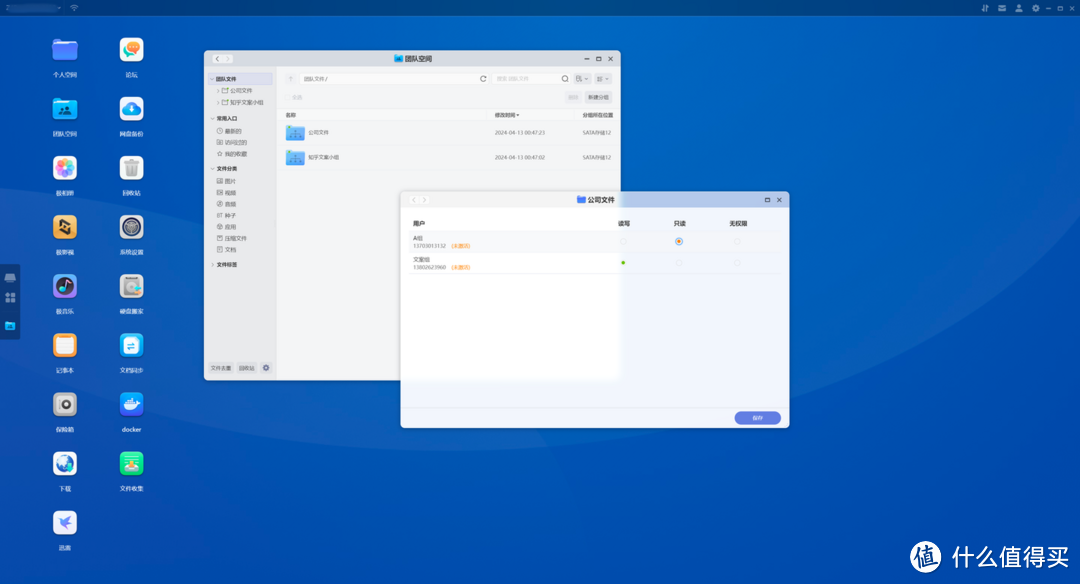Screen dimensions: 1080x584
Task: Select the 知乎文案小组 folder row in list
Action: [x=448, y=158]
